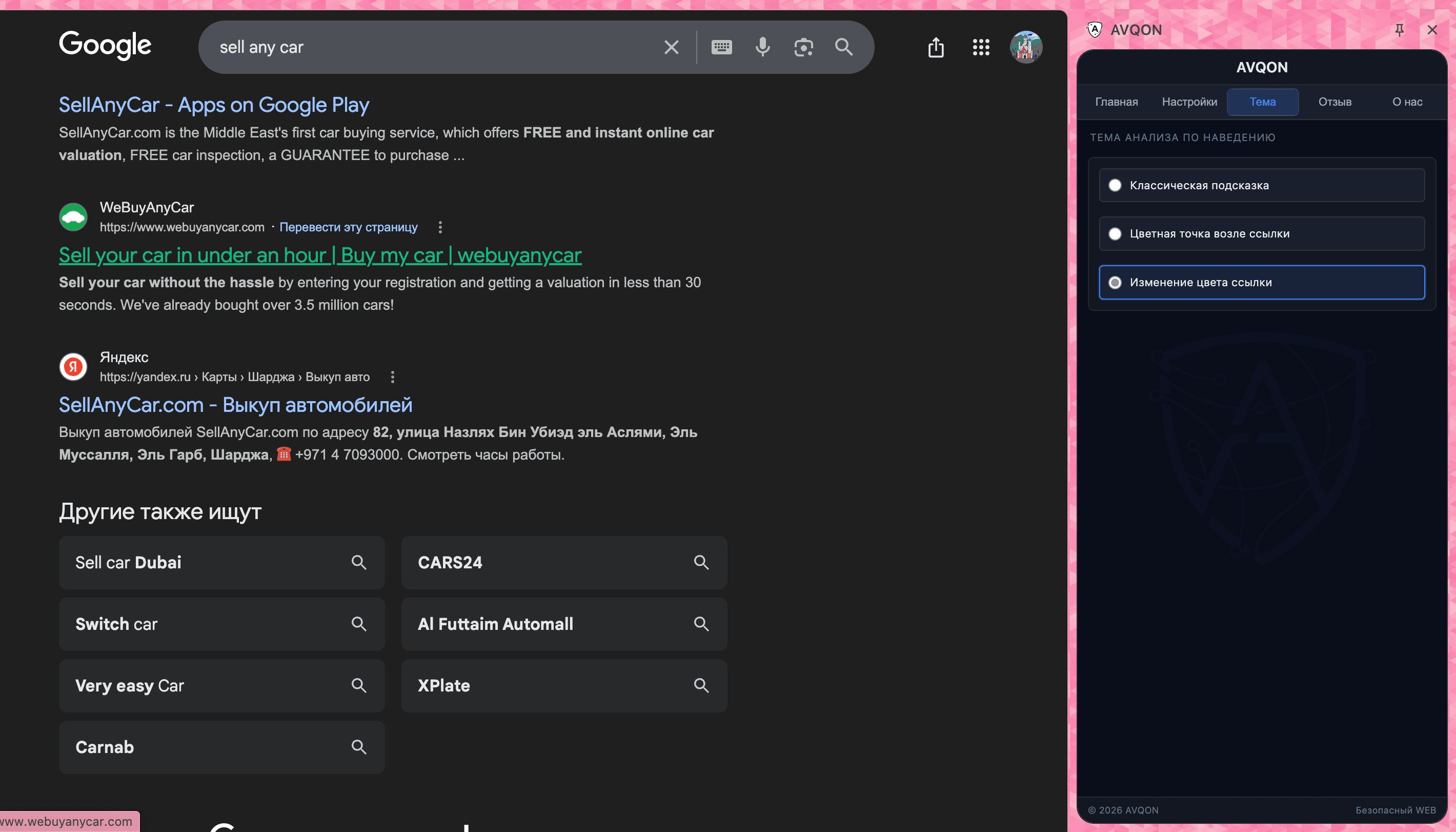Click the Google account profile avatar
The image size is (1456, 832).
tap(1025, 47)
